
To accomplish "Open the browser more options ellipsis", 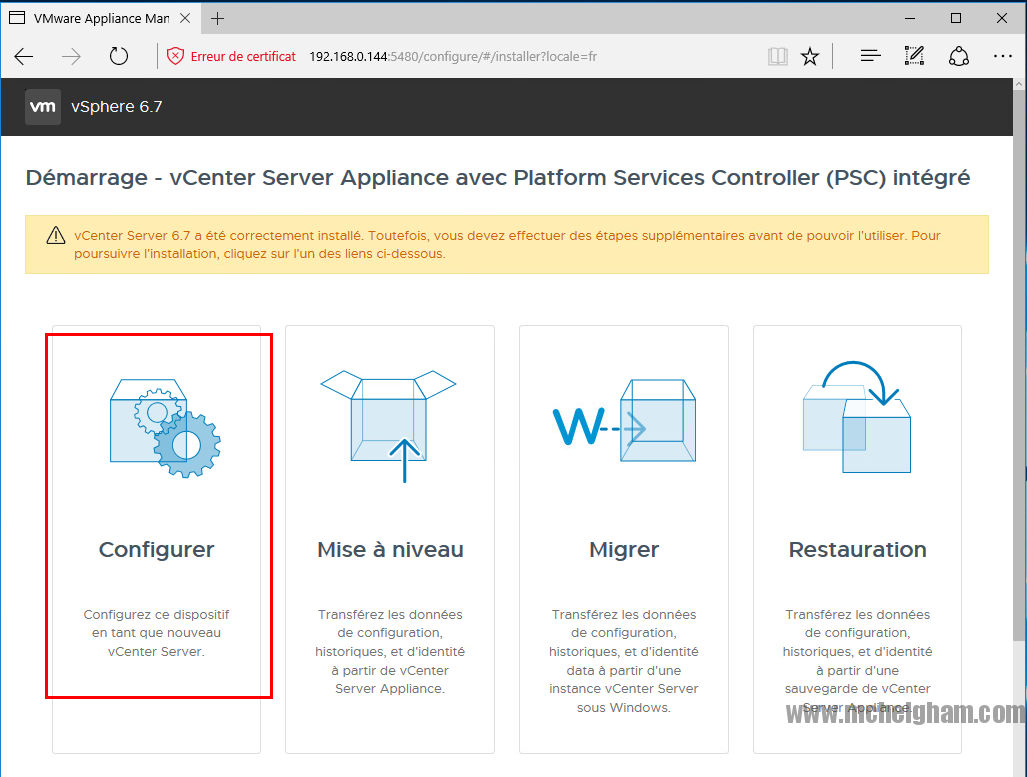I will coord(1003,56).
